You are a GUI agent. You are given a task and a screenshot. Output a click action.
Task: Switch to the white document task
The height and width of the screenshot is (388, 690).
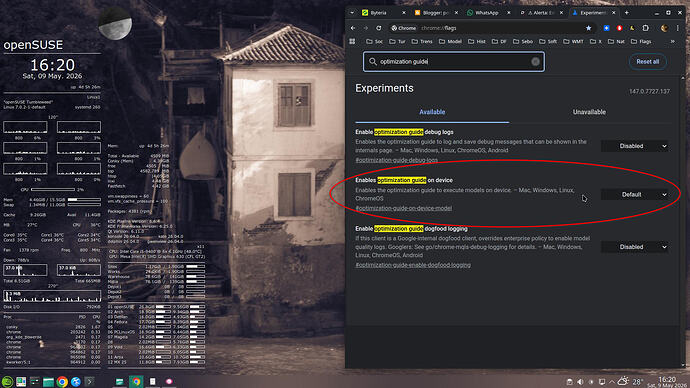153,381
